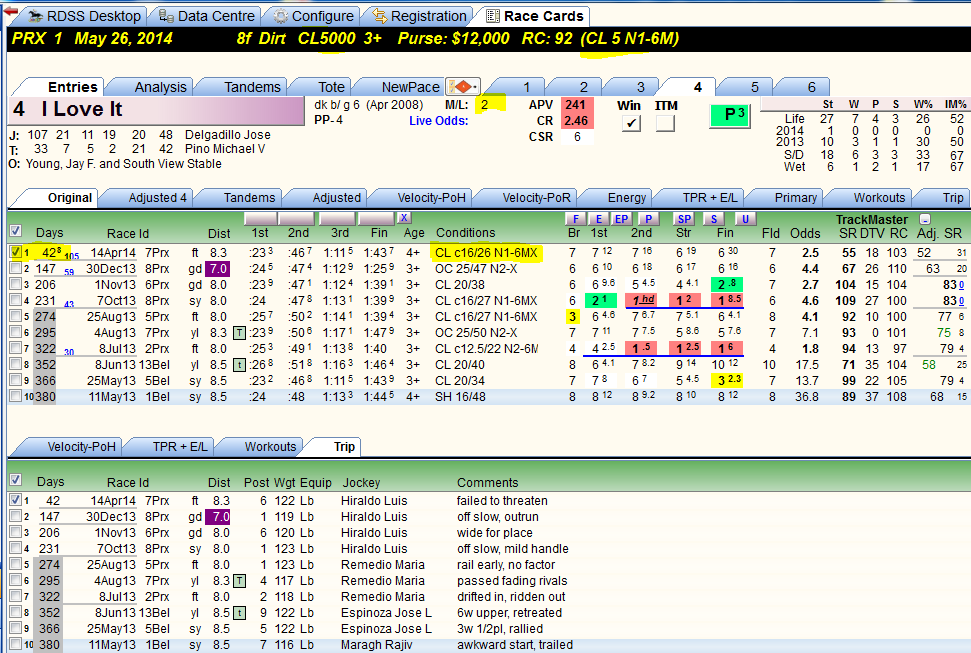Click the Conditions column header

[x=466, y=233]
